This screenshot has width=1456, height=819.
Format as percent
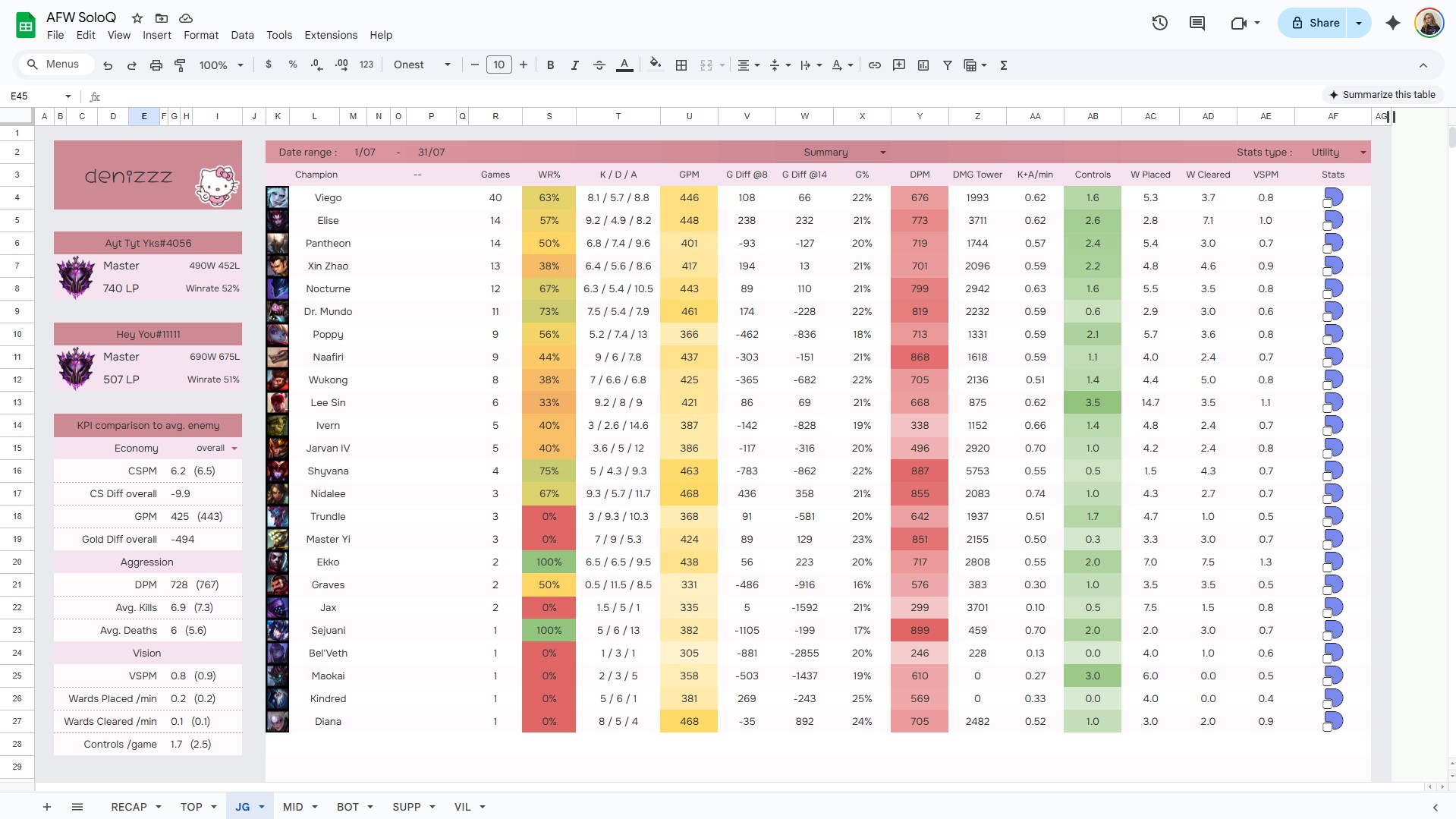(x=292, y=65)
